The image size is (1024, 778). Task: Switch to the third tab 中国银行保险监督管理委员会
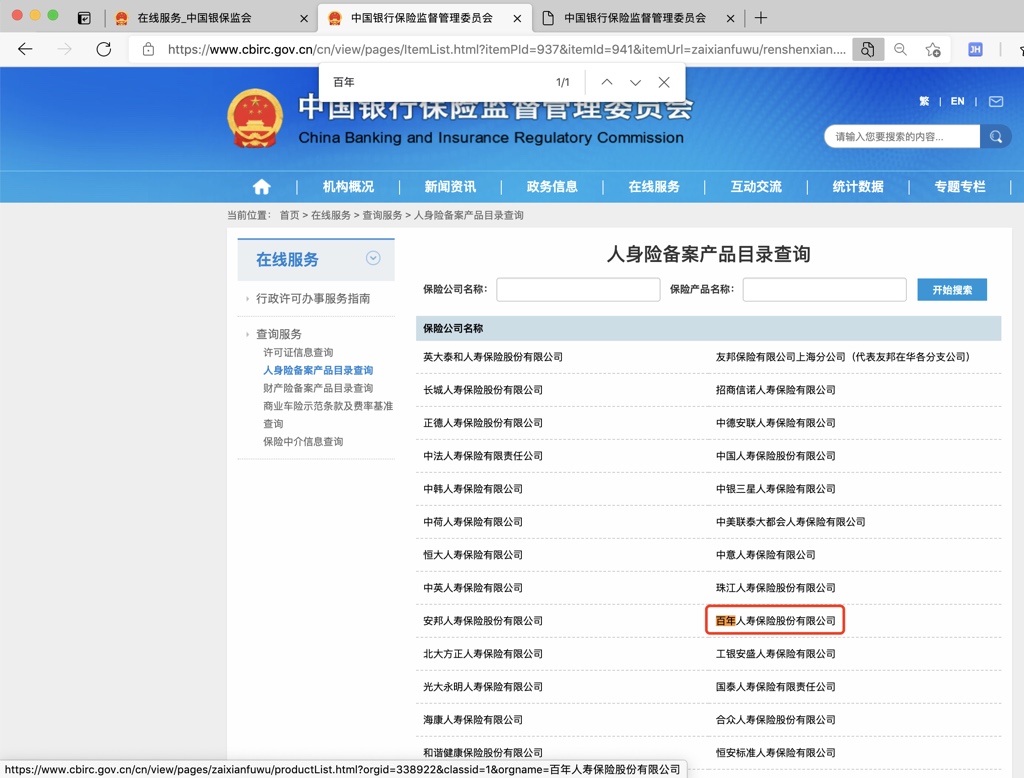tap(635, 18)
